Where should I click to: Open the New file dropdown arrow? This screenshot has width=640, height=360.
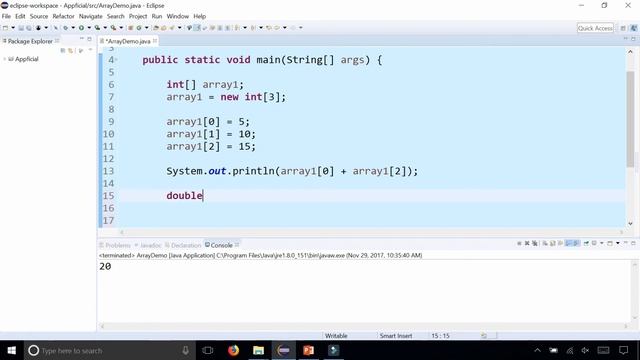pos(13,28)
